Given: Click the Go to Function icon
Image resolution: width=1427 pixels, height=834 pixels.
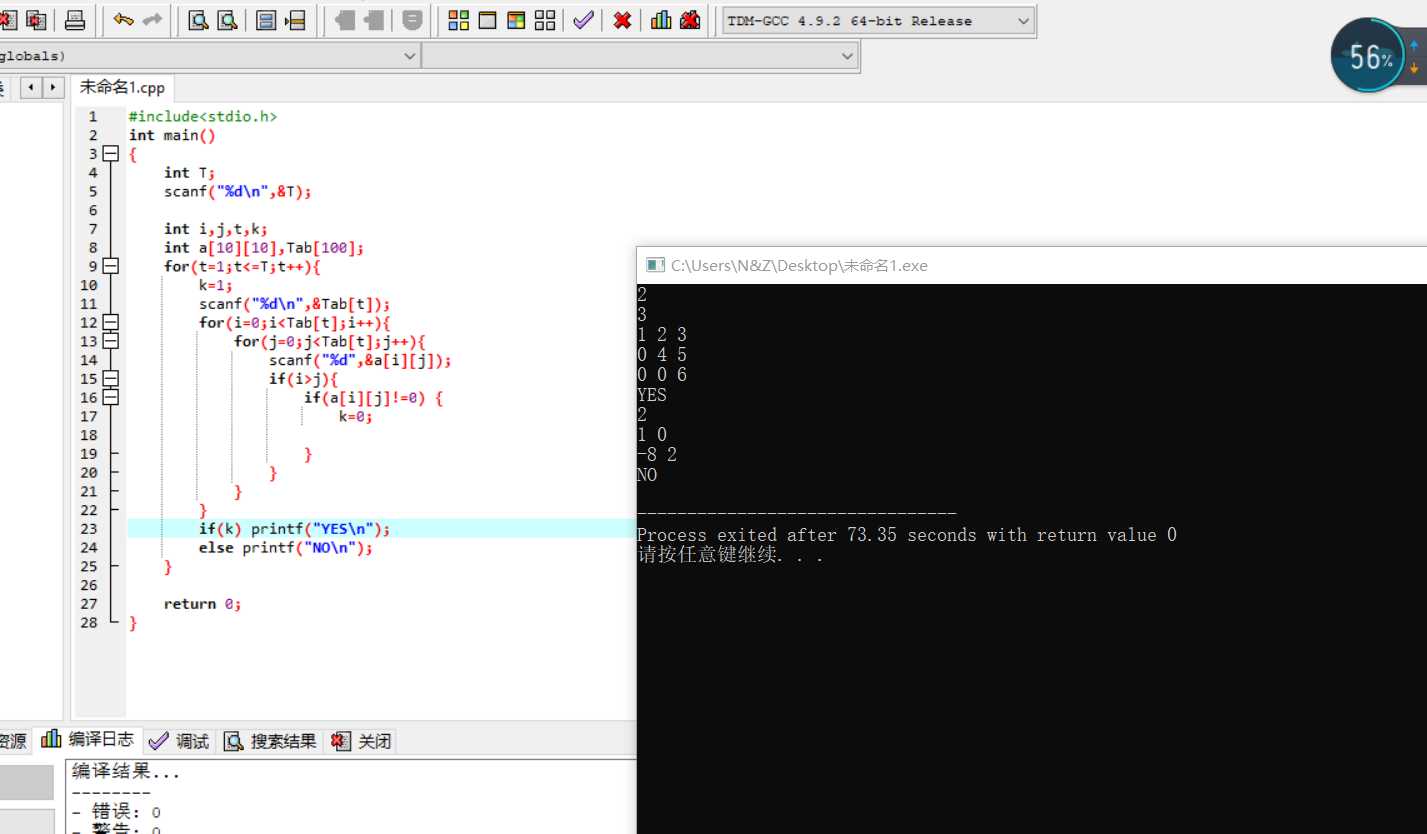Looking at the screenshot, I should (266, 20).
